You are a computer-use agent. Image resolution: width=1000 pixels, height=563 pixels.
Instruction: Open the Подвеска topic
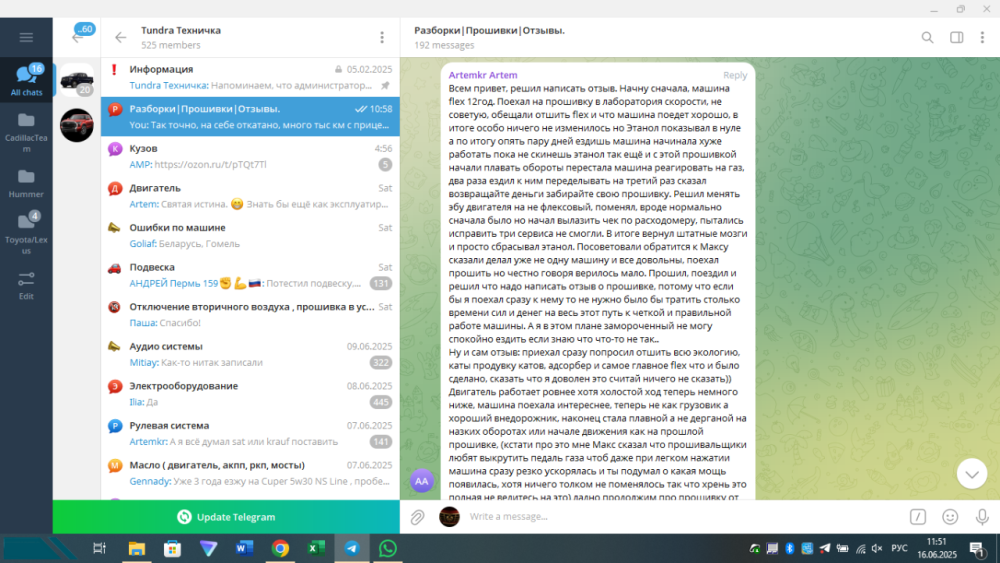pyautogui.click(x=250, y=275)
